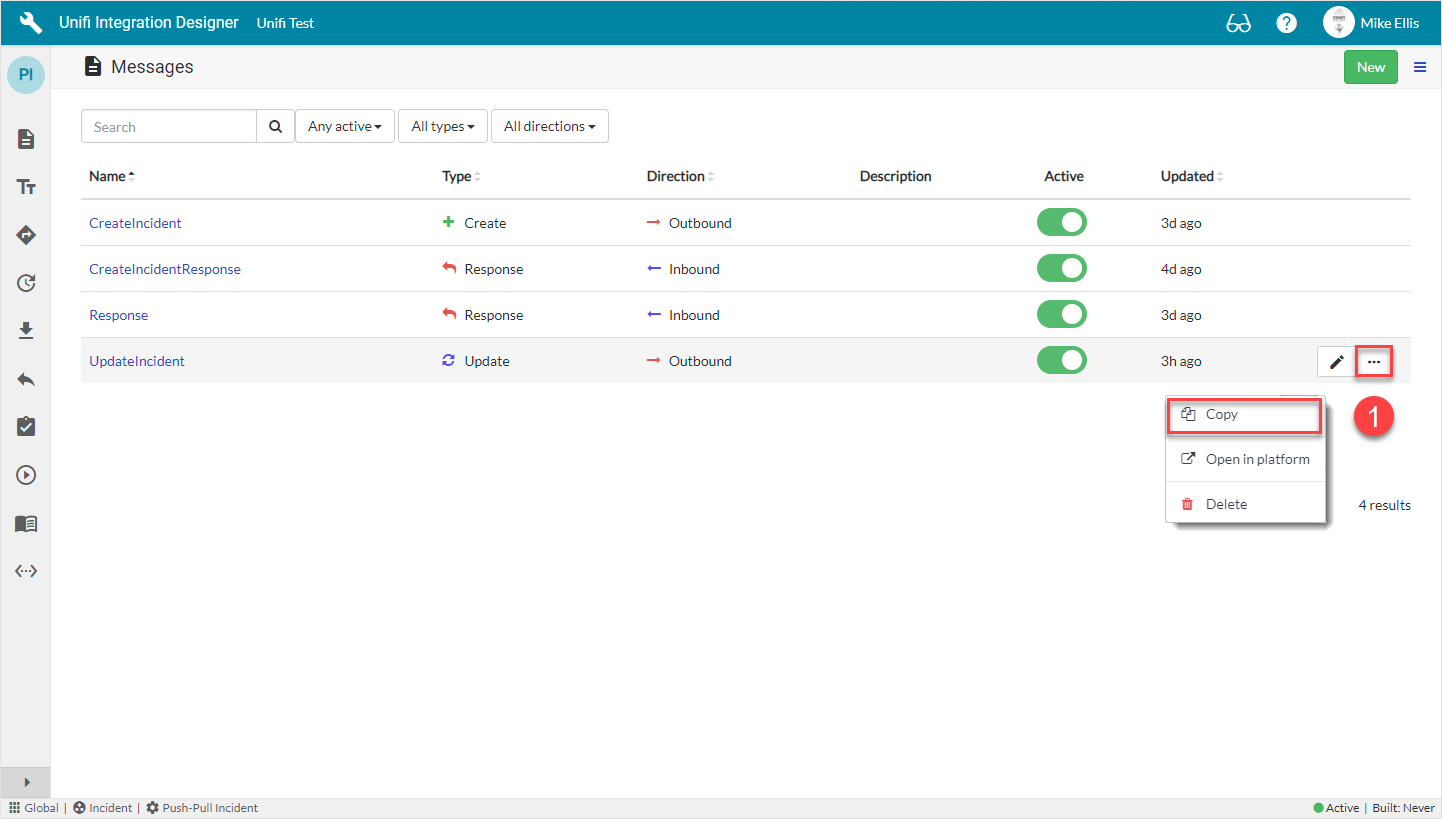Open the CreateIncidentResponse message link
1442x819 pixels.
coord(164,268)
